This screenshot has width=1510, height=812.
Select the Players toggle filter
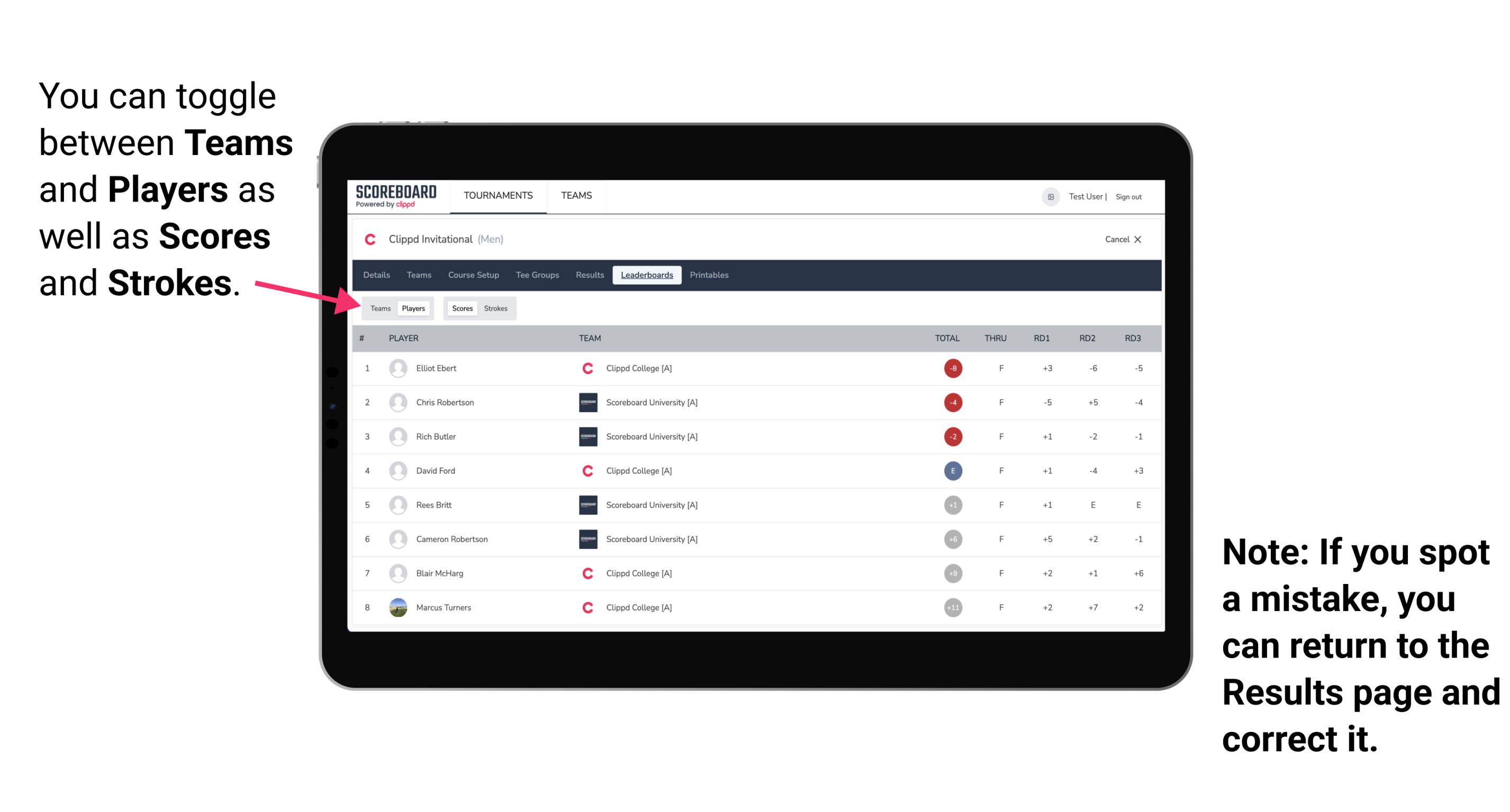(413, 308)
